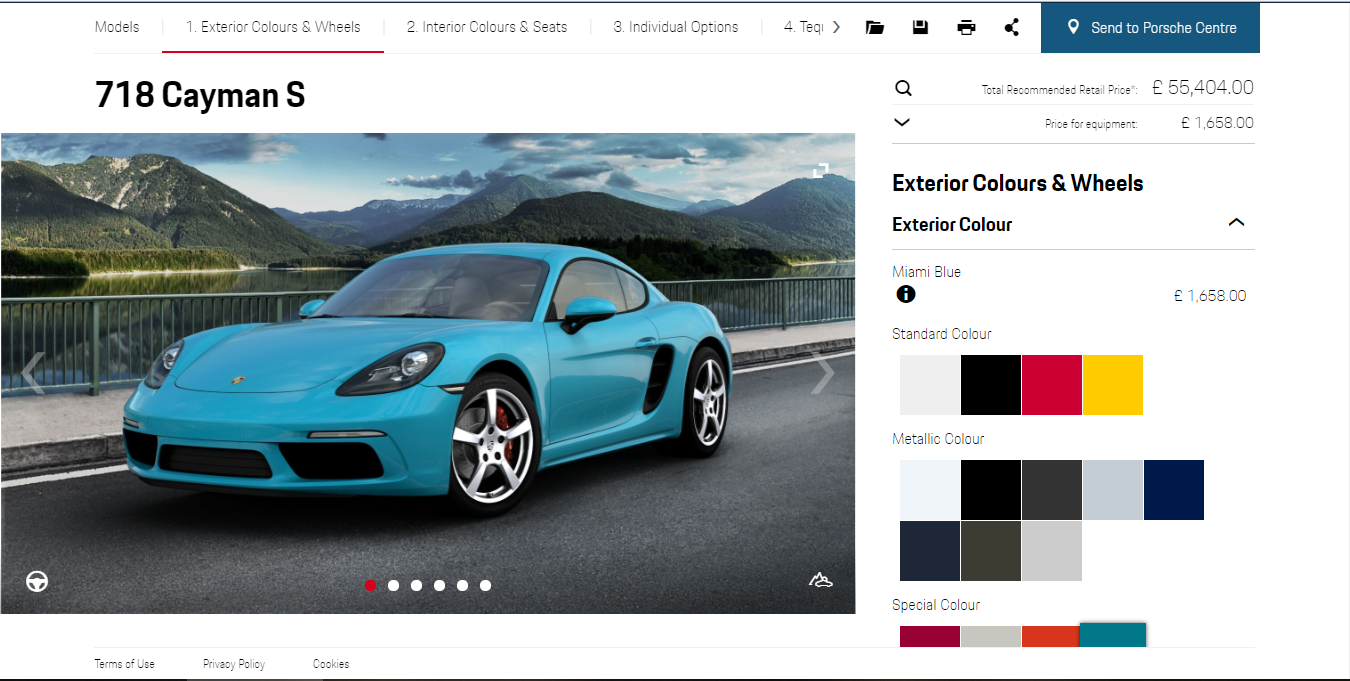The height and width of the screenshot is (681, 1350).
Task: Select the carmine red special colour swatch
Action: 930,637
